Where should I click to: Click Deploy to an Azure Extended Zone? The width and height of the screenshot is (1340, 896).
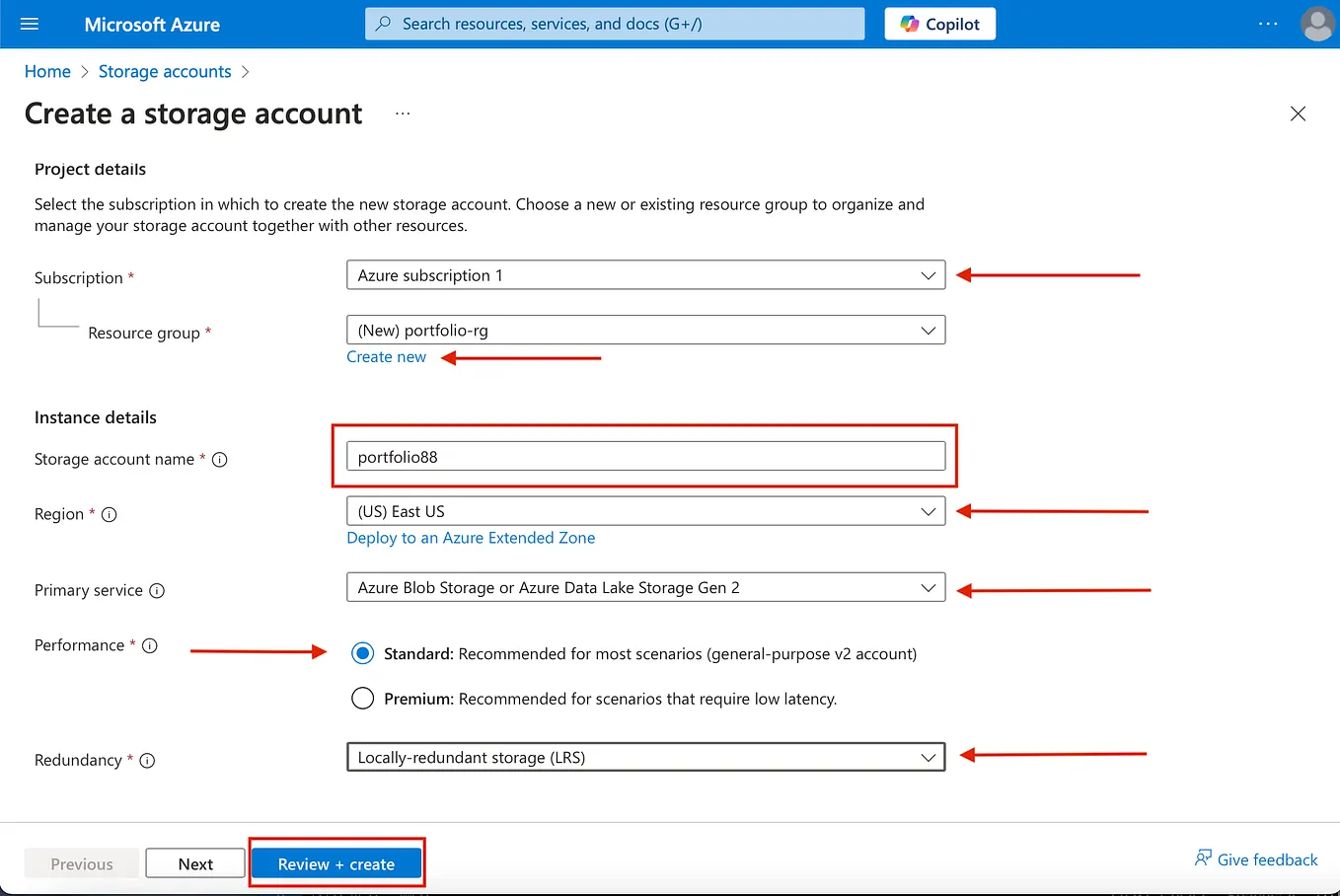pos(471,538)
